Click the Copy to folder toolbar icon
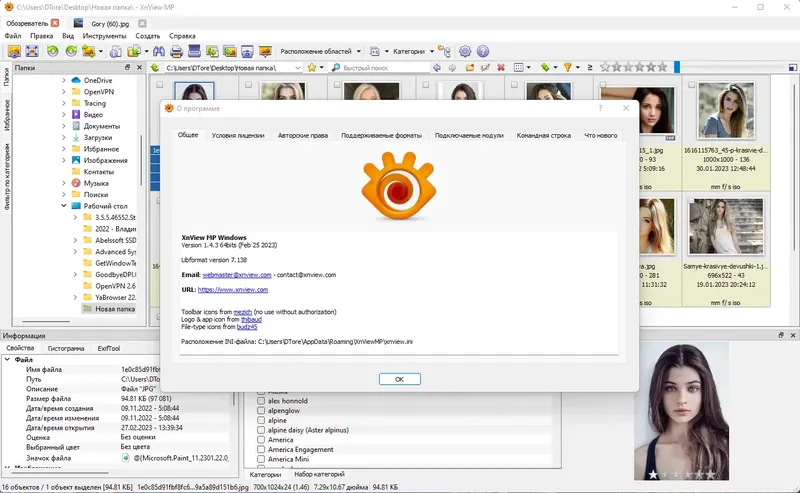800x493 pixels. pos(134,51)
